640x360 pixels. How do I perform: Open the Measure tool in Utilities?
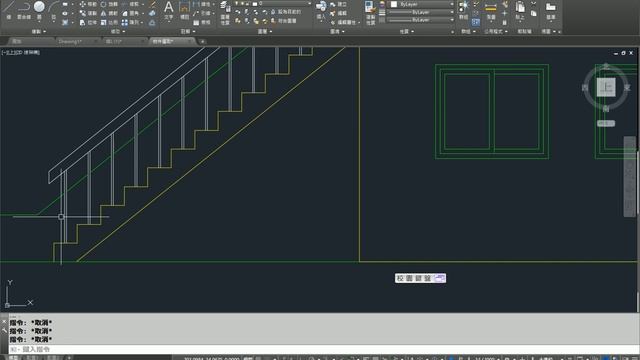(491, 10)
